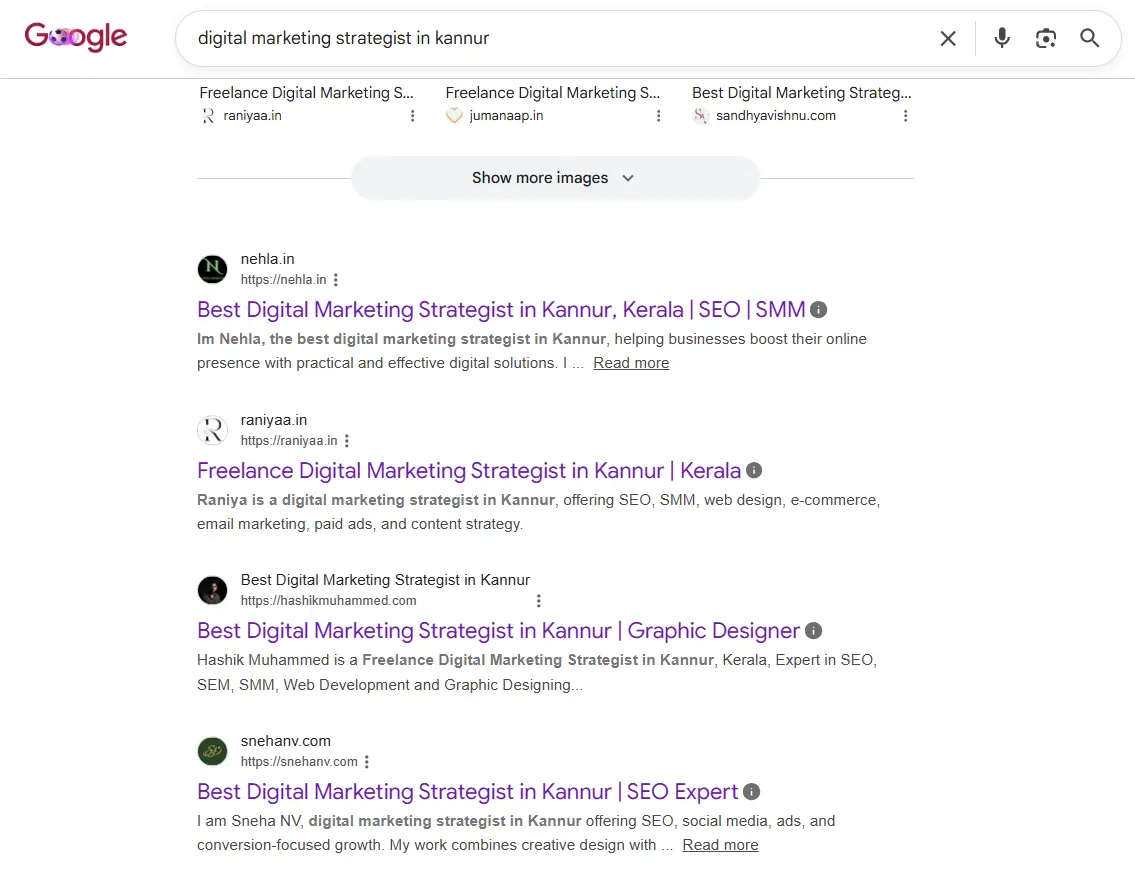Open the three-dot menu next to https://raniyaa.in
1135x882 pixels.
pyautogui.click(x=347, y=440)
